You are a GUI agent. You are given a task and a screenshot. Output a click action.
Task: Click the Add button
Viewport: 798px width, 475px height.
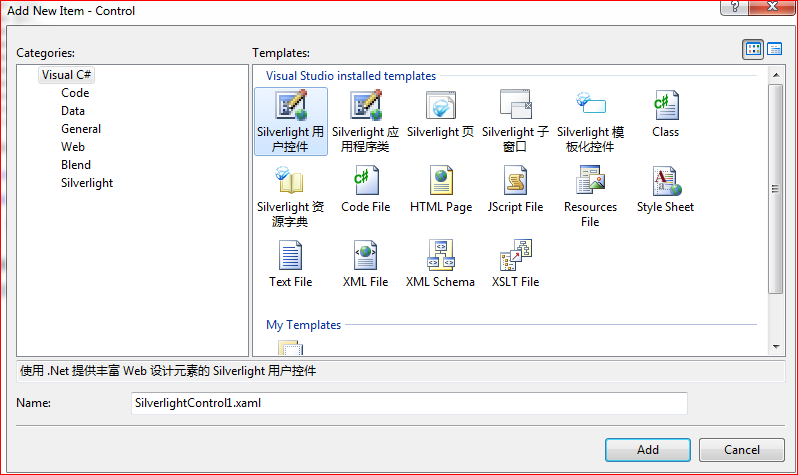[x=647, y=450]
